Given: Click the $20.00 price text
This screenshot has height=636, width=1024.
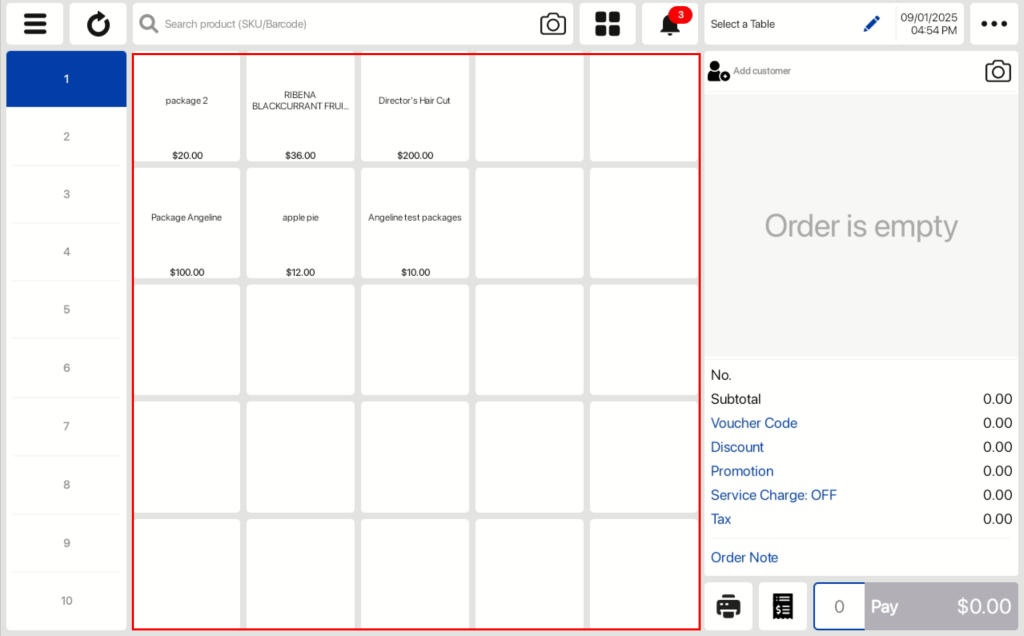Looking at the screenshot, I should pos(187,155).
